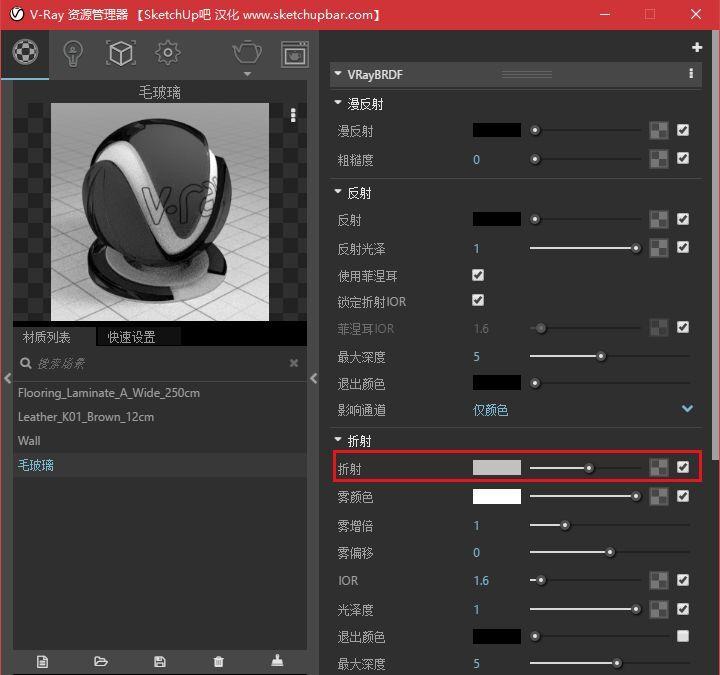The height and width of the screenshot is (675, 720).
Task: Collapse the 漫反射 section
Action: click(338, 102)
